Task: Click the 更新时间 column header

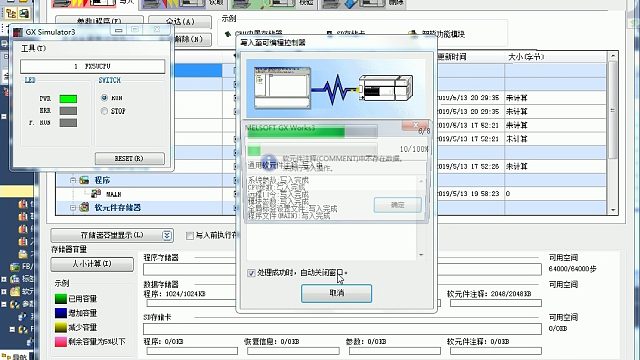Action: tap(452, 57)
